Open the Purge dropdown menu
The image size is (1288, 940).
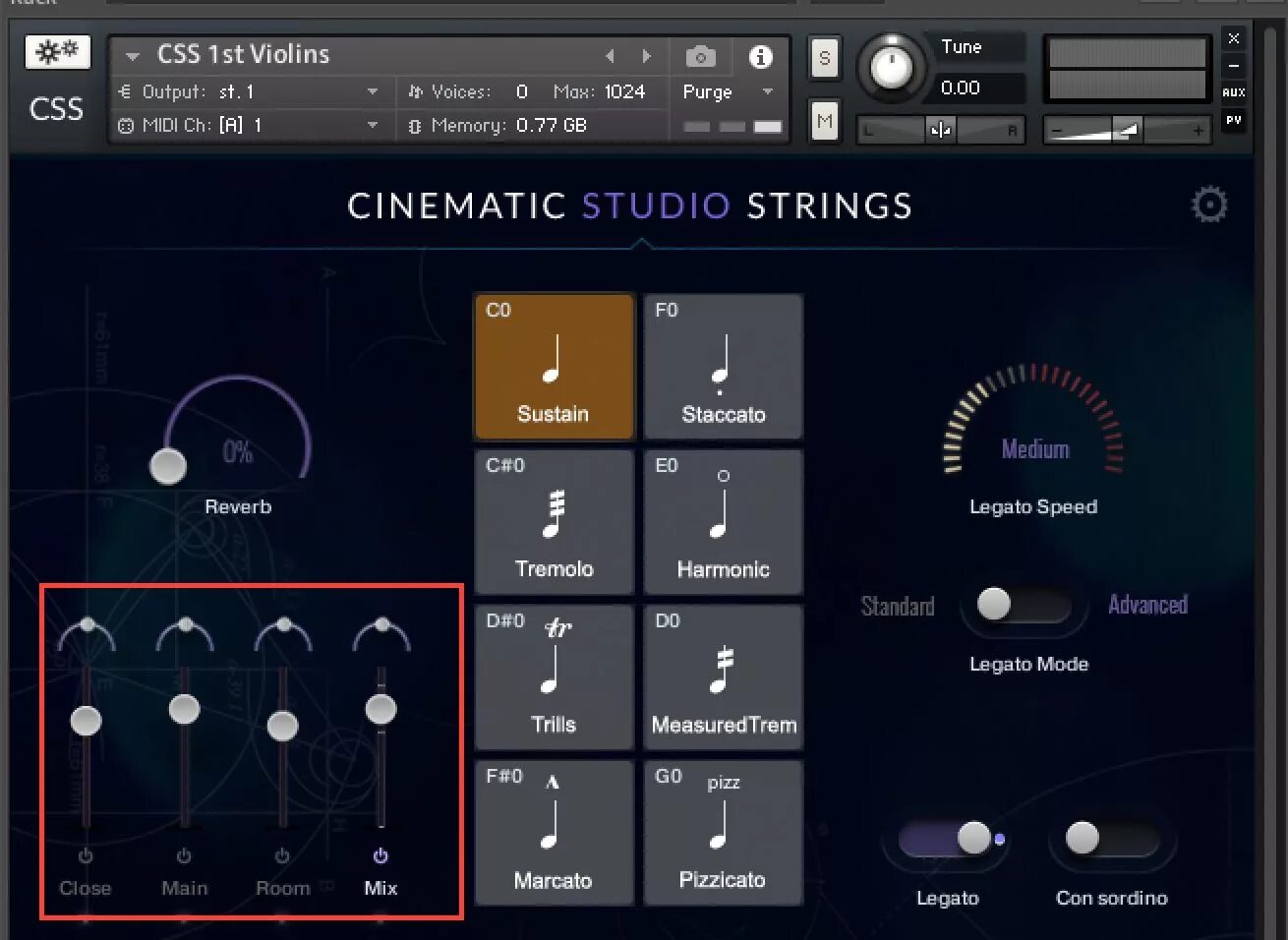coord(728,91)
